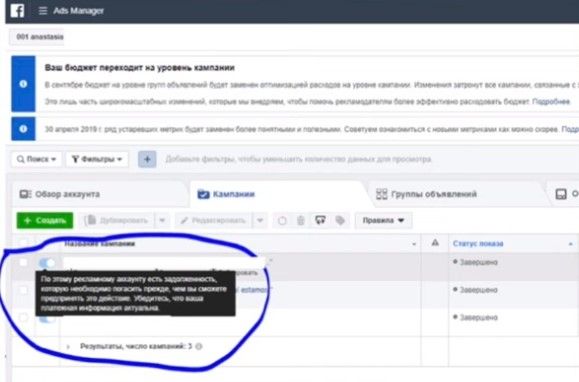
Task: Switch to the Группы объявлений tab
Action: (426, 194)
